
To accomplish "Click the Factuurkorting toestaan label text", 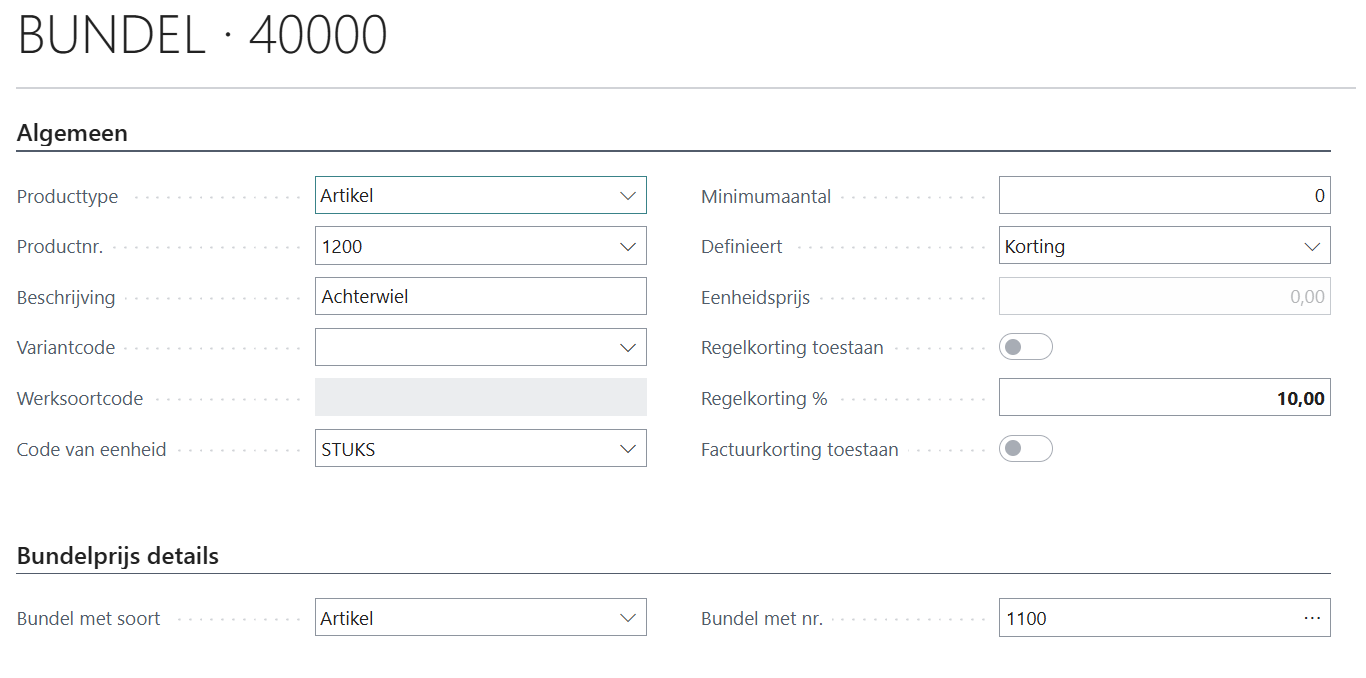I will tap(799, 450).
